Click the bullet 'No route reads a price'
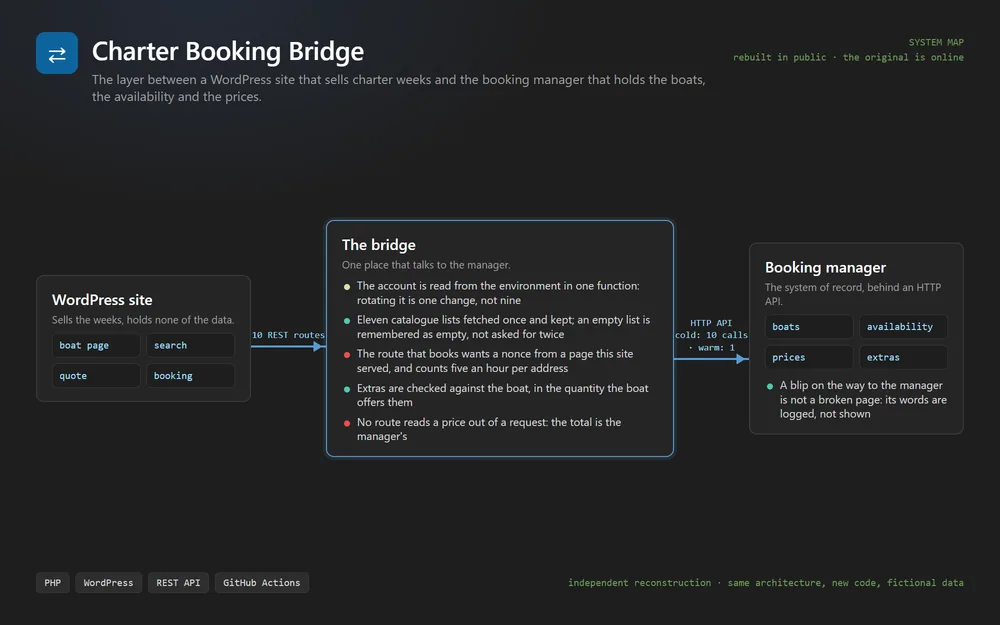1000x625 pixels. [x=489, y=429]
